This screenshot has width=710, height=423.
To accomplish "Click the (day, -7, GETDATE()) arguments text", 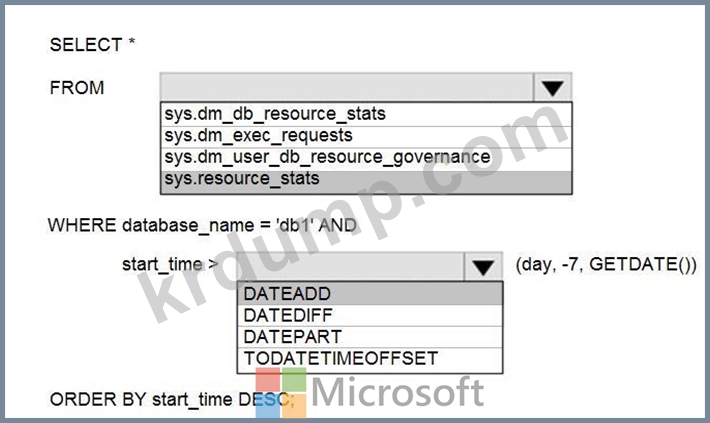I will 605,265.
